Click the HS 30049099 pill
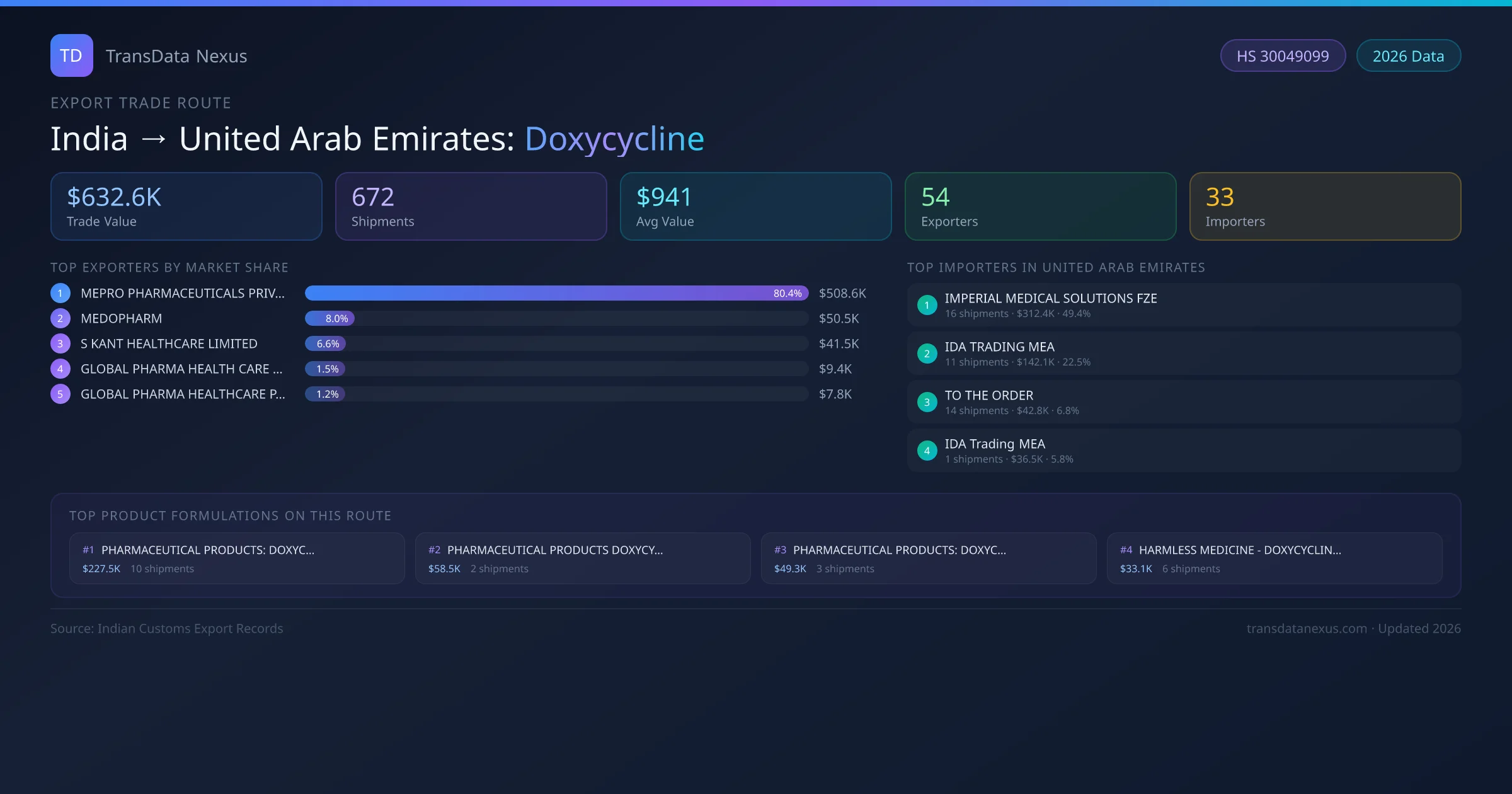 tap(1282, 56)
